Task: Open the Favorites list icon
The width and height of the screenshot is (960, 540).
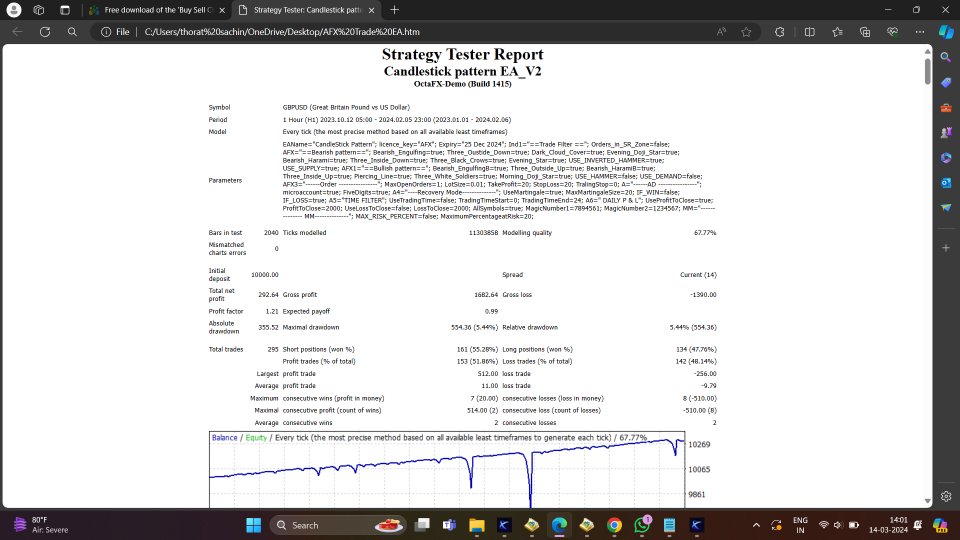Action: [x=838, y=32]
